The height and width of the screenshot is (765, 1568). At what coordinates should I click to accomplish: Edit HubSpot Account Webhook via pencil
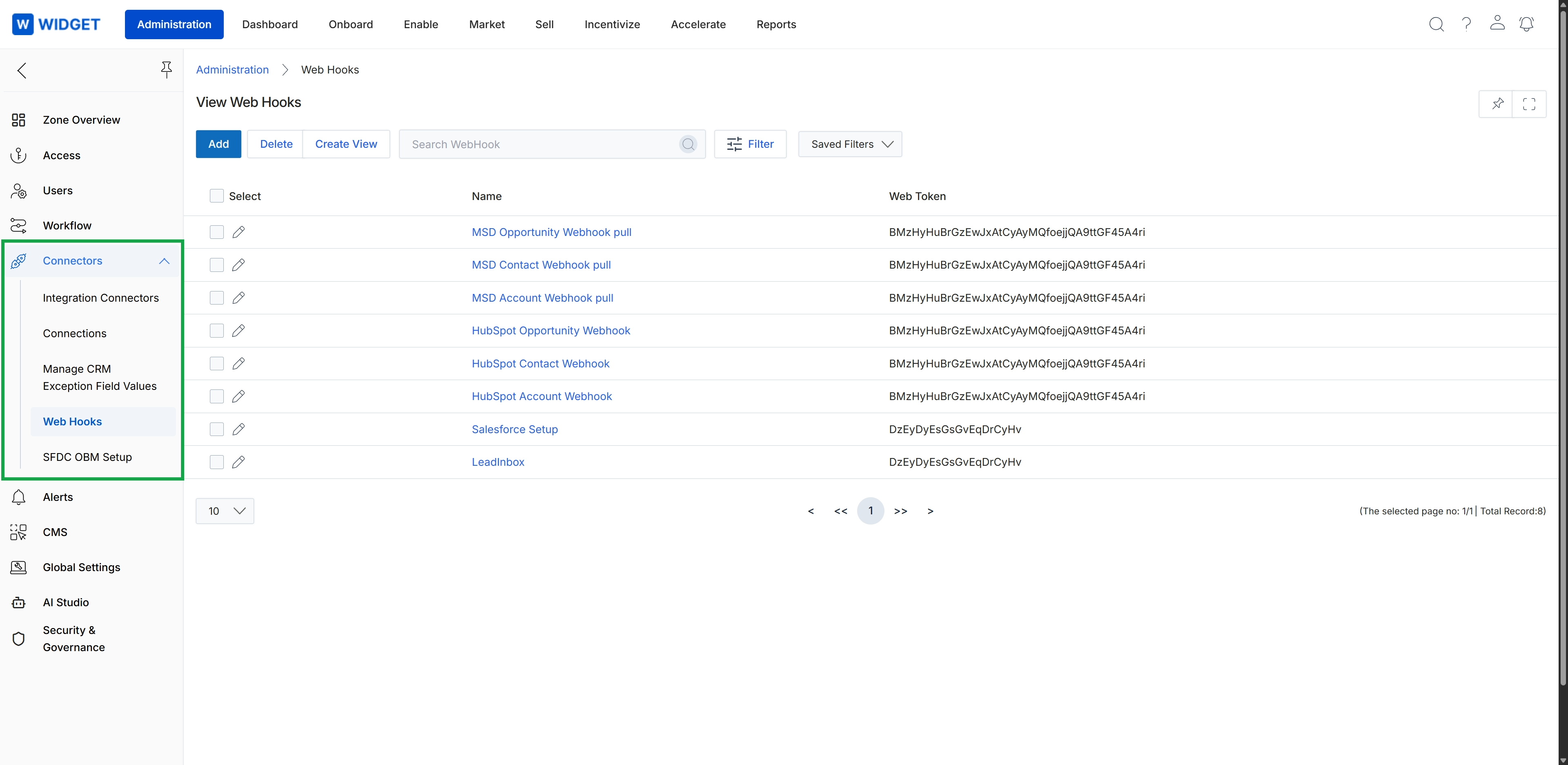point(238,396)
